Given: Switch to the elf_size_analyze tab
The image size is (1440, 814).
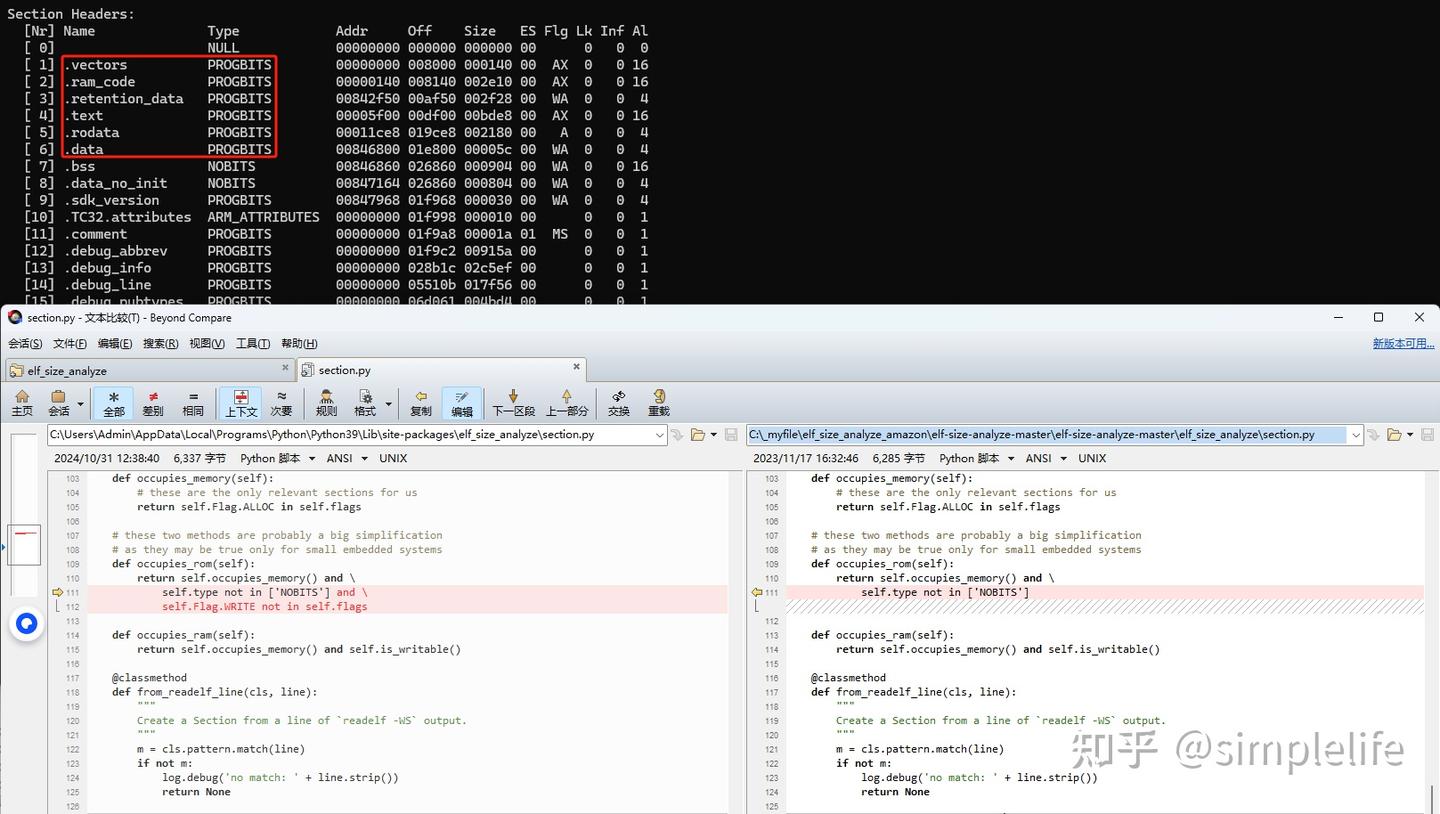Looking at the screenshot, I should (x=67, y=371).
